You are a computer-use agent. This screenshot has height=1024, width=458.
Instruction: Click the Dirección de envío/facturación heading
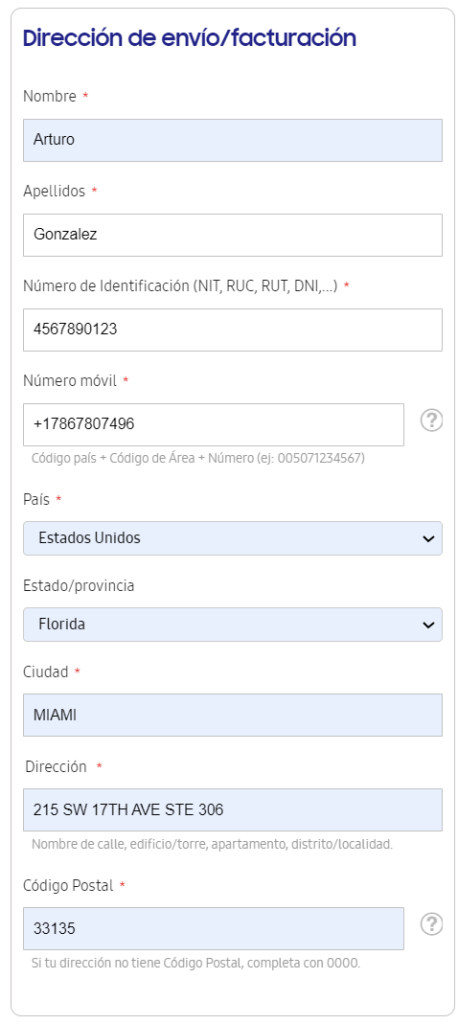pos(189,38)
